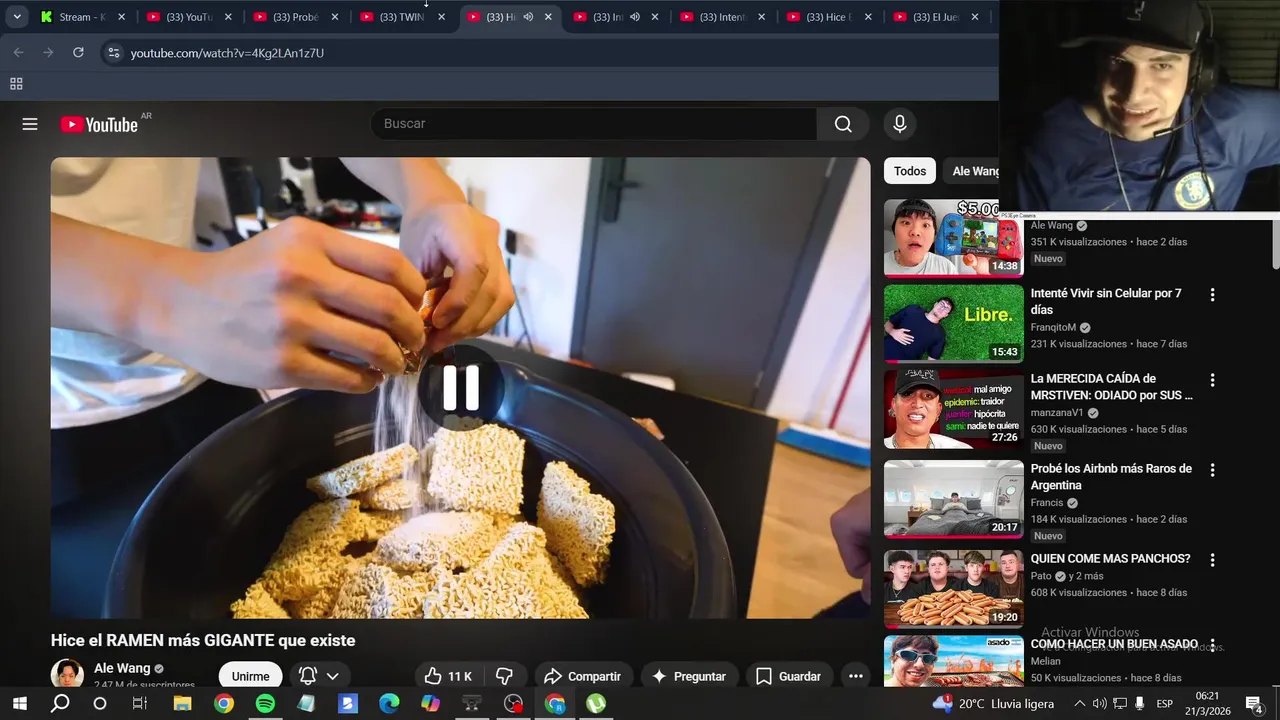Screen dimensions: 1280x720
Task: Dislike the video with thumbs-down
Action: (x=505, y=676)
